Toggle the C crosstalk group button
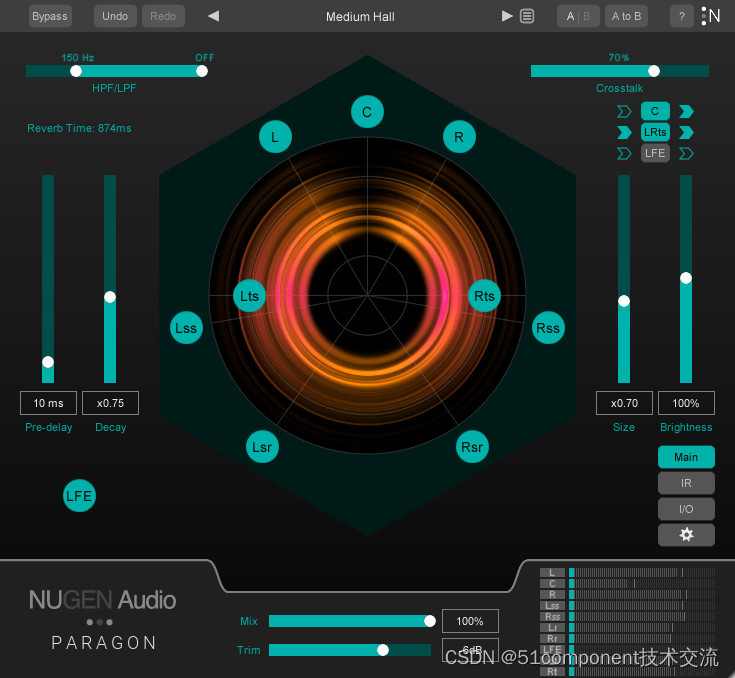Image resolution: width=735 pixels, height=678 pixels. coord(655,111)
